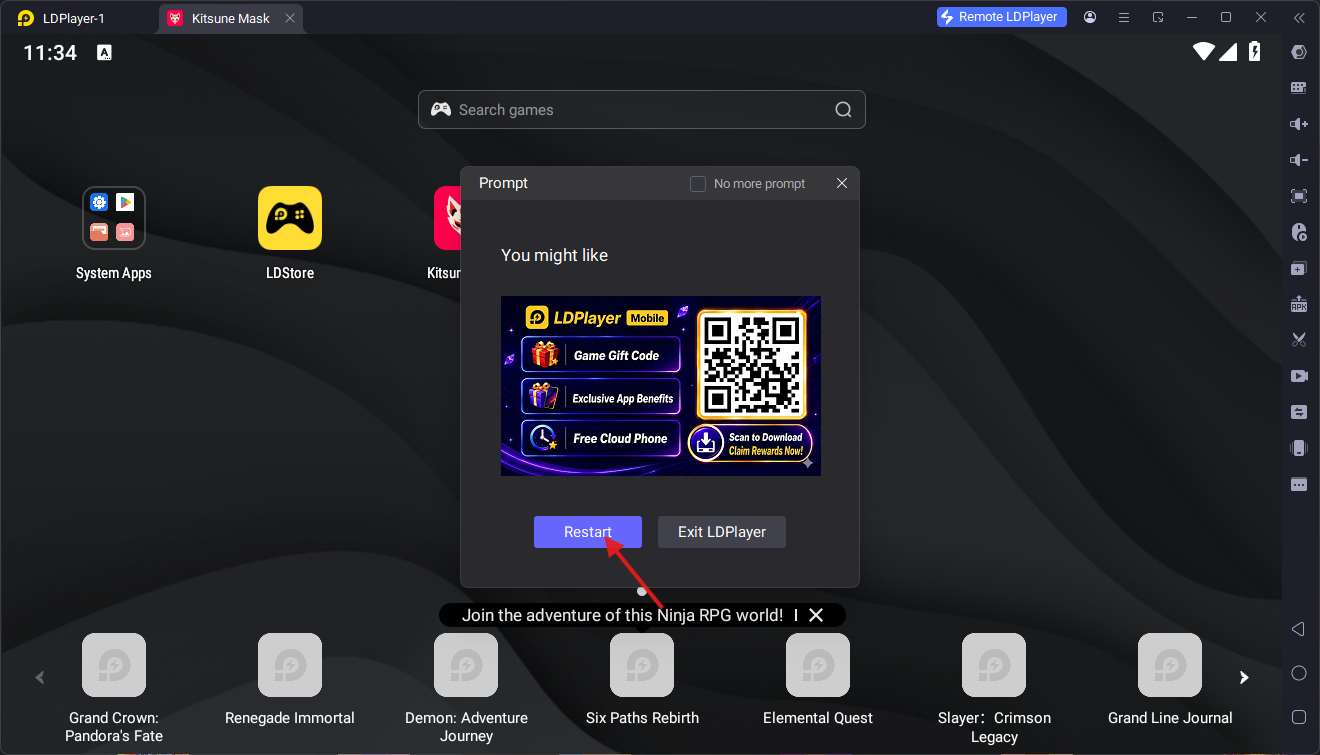
Task: Click the Remote LDPlayer button
Action: coord(1002,17)
